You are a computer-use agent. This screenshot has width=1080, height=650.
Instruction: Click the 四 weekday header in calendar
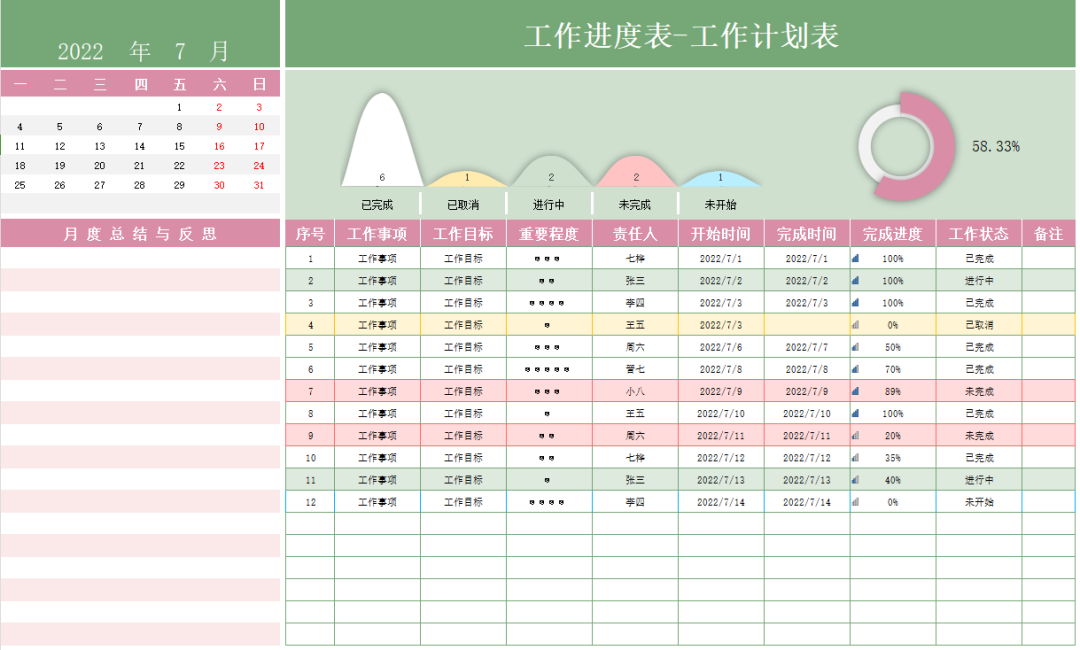click(141, 84)
